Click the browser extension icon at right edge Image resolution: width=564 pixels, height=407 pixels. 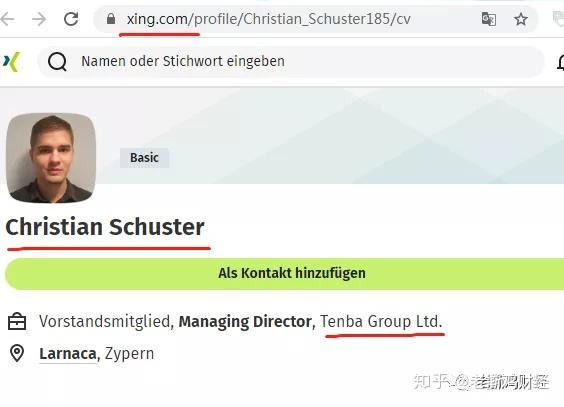click(559, 19)
